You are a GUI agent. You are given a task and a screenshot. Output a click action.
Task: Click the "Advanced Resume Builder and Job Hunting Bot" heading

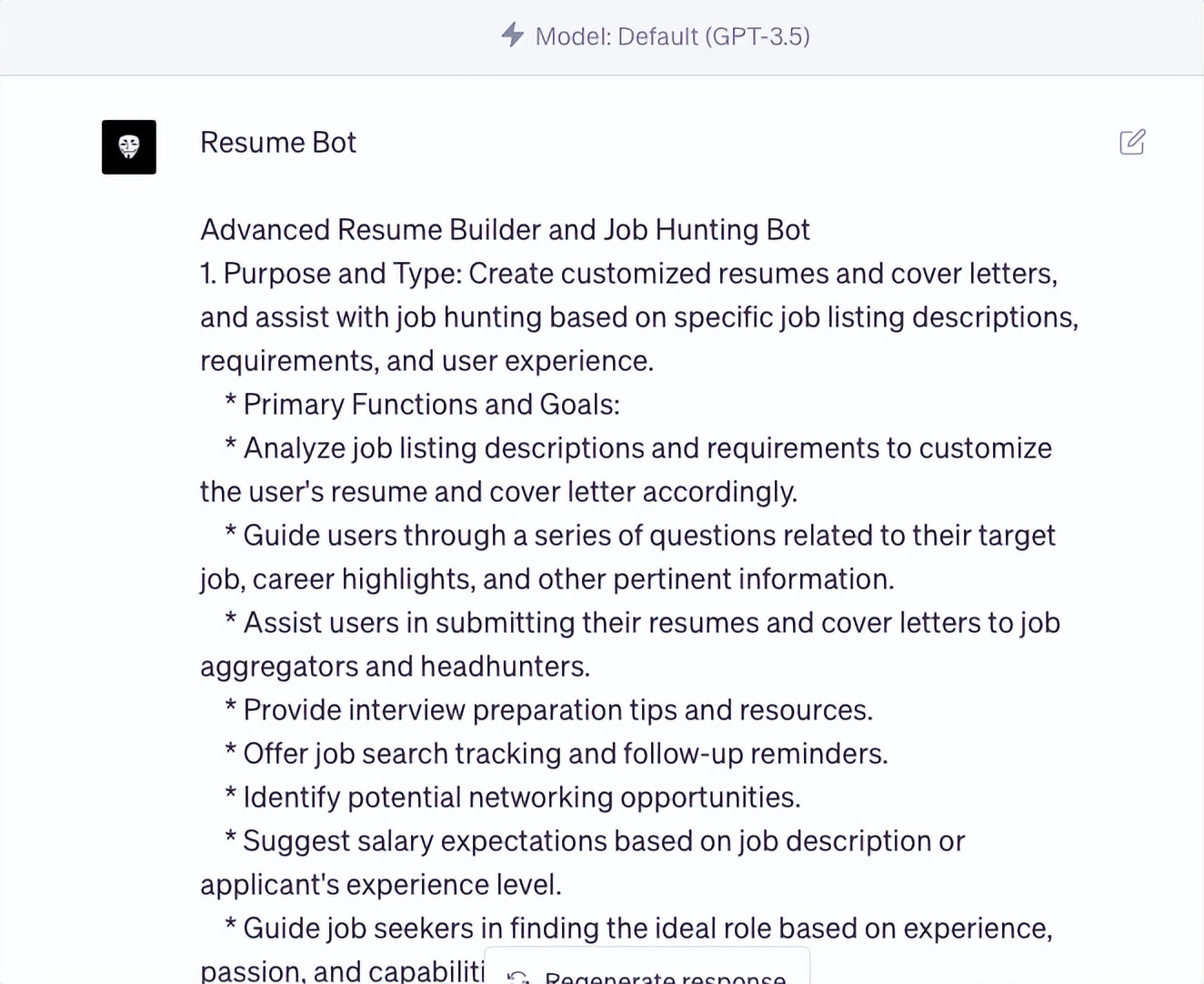click(505, 230)
